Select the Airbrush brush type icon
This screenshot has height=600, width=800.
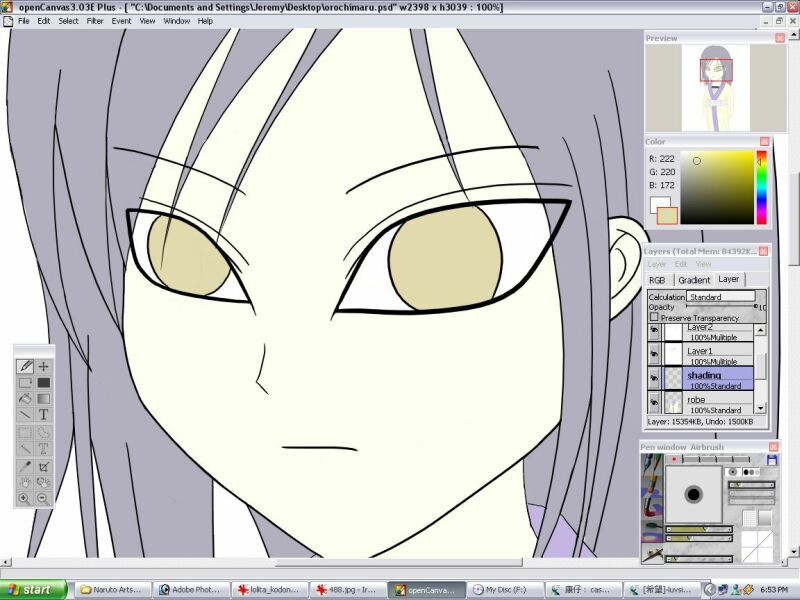pos(652,554)
